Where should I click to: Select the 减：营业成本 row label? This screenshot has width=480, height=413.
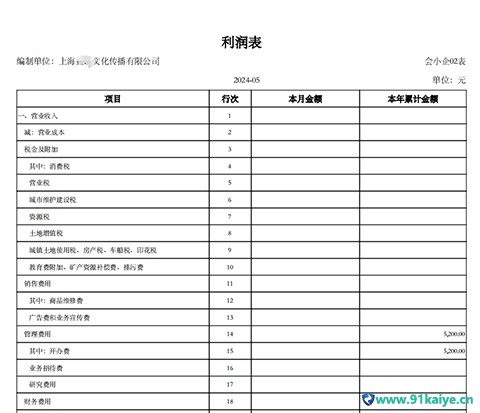coord(44,132)
